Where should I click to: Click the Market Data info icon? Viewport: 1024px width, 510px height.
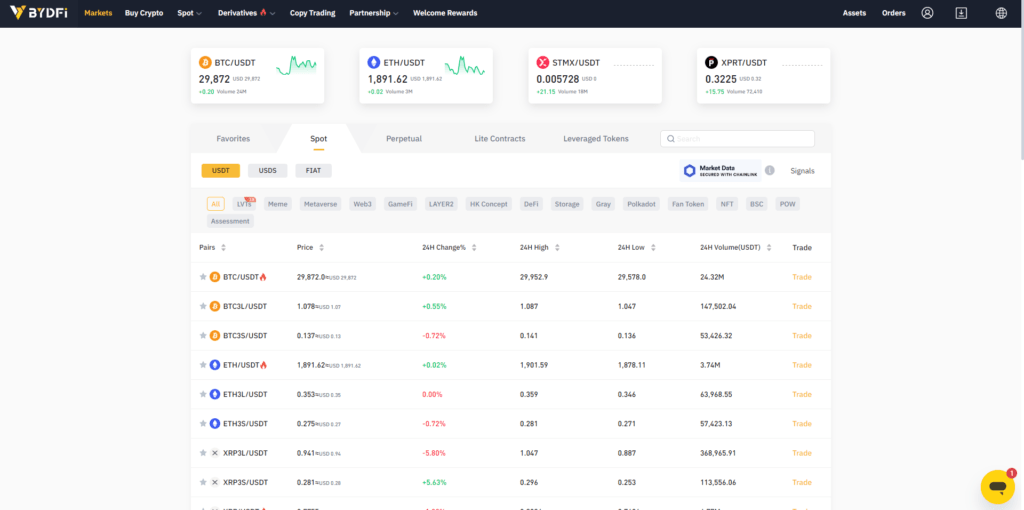point(770,170)
